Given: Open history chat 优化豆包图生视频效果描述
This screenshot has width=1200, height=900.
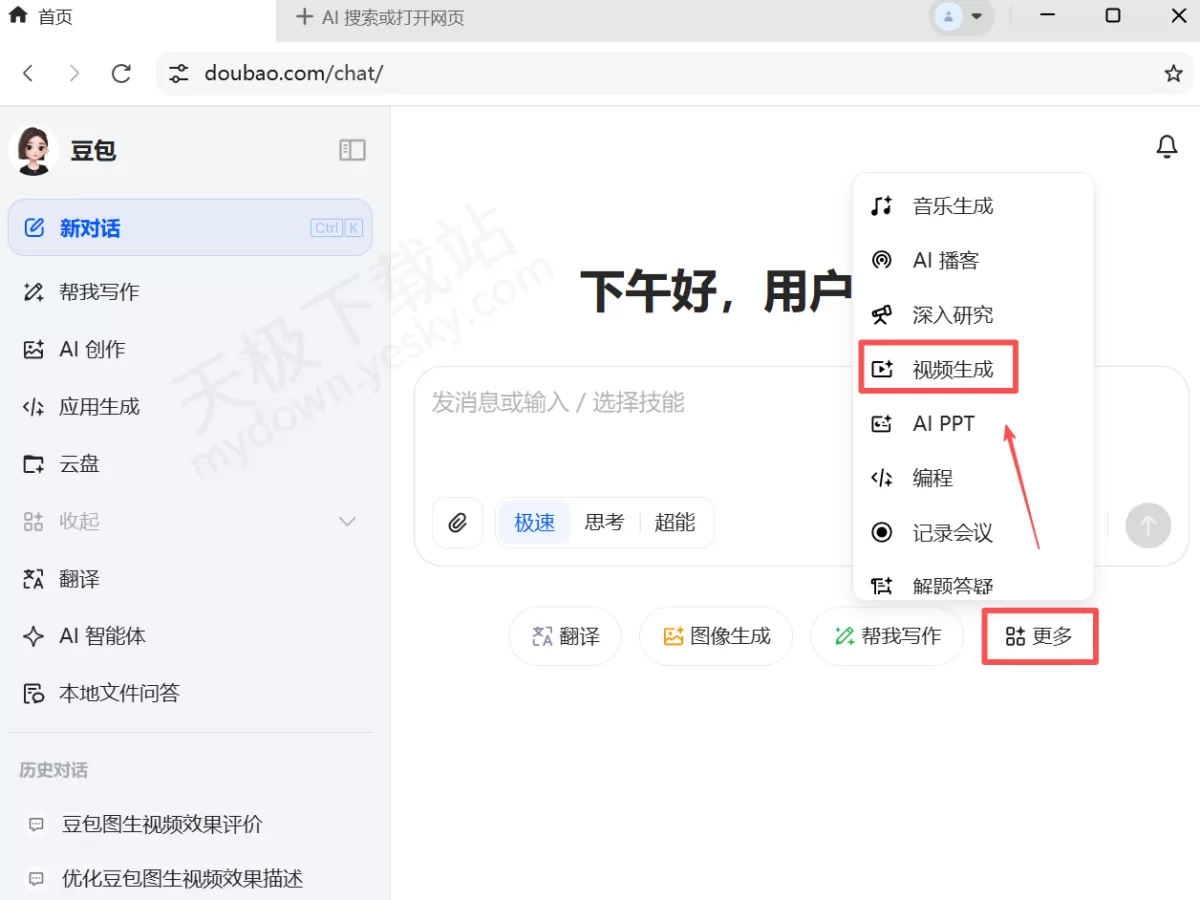Looking at the screenshot, I should click(x=190, y=879).
